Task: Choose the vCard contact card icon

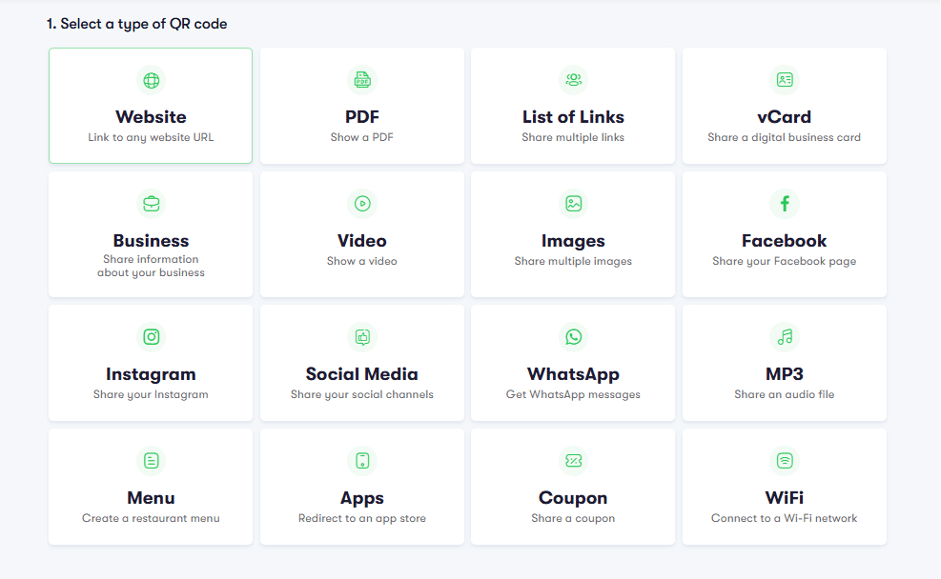Action: pos(784,79)
